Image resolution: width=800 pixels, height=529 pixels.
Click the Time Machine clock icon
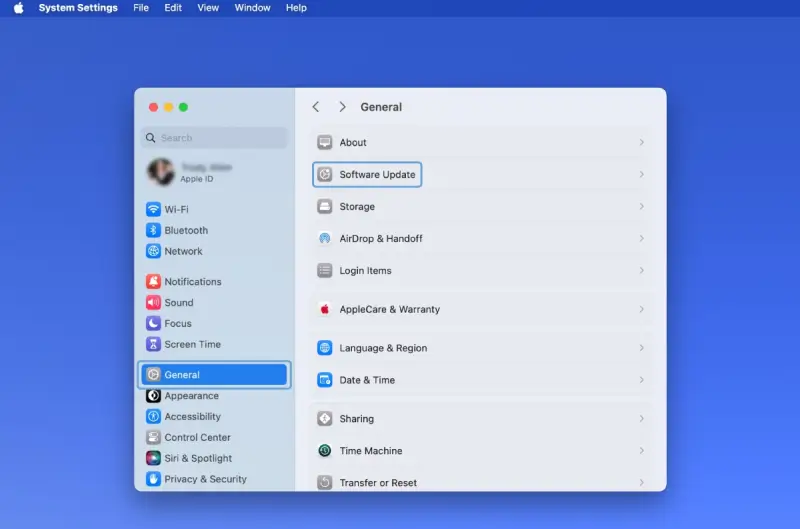[324, 450]
